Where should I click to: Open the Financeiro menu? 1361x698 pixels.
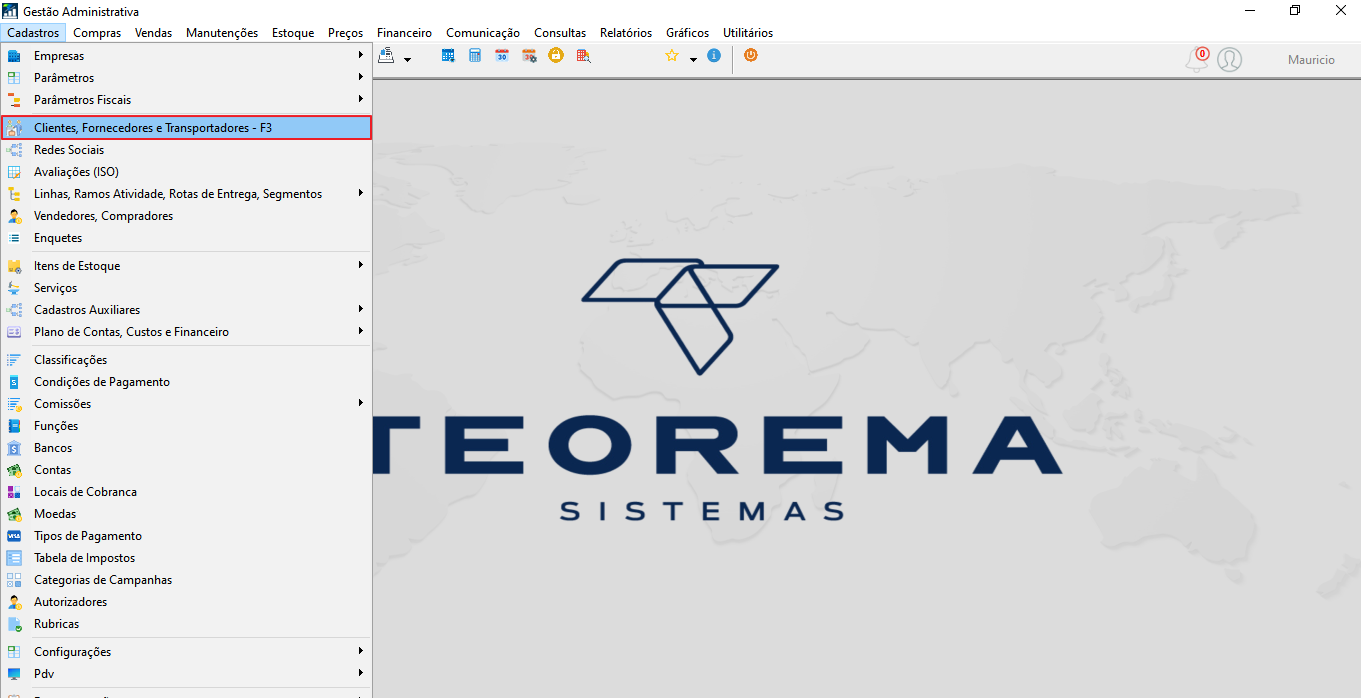405,33
